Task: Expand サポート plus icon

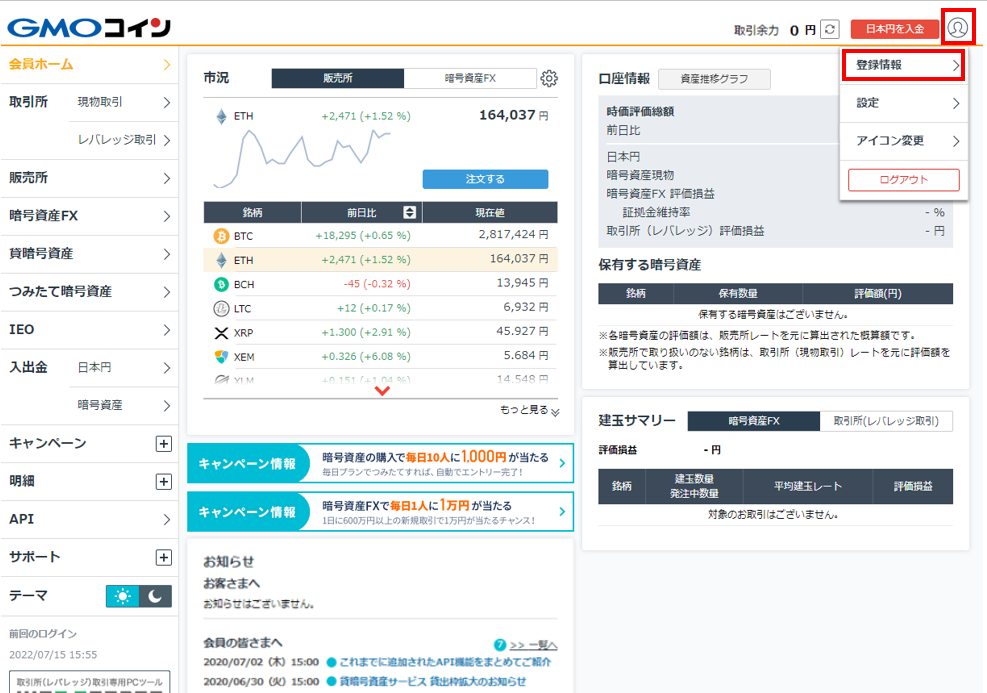Action: 164,557
